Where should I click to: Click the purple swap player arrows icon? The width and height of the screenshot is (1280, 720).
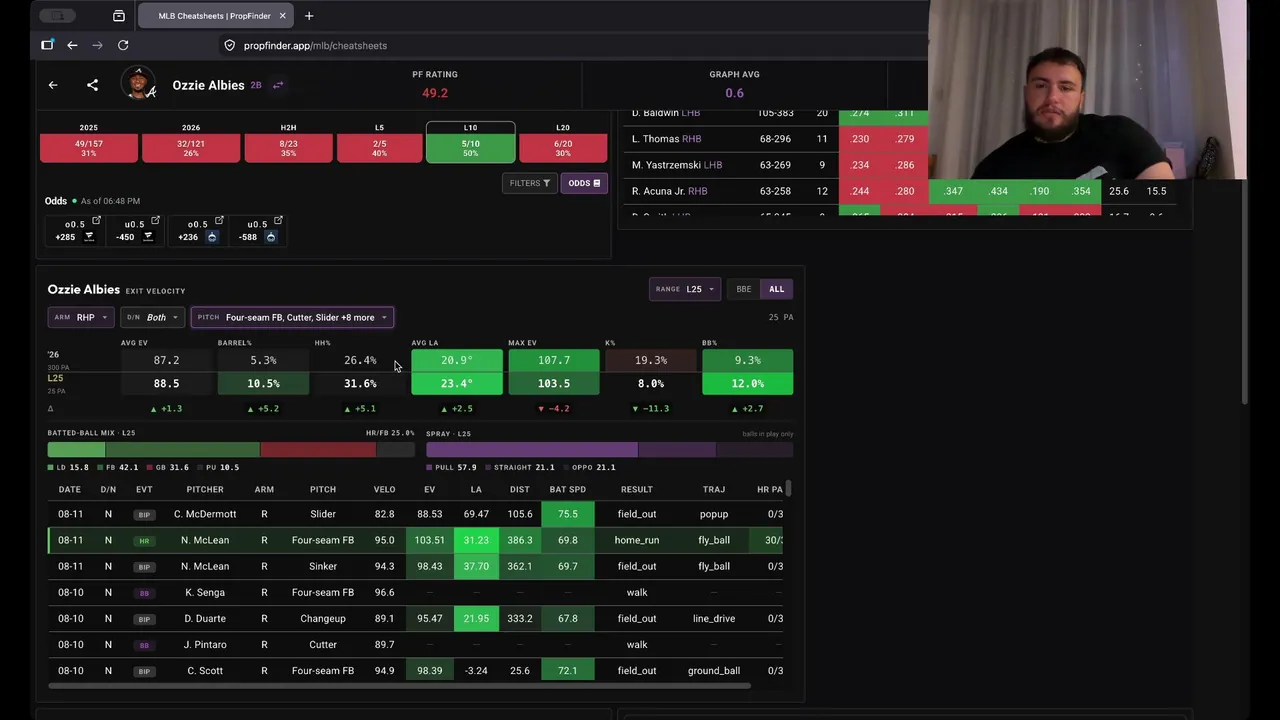click(278, 85)
